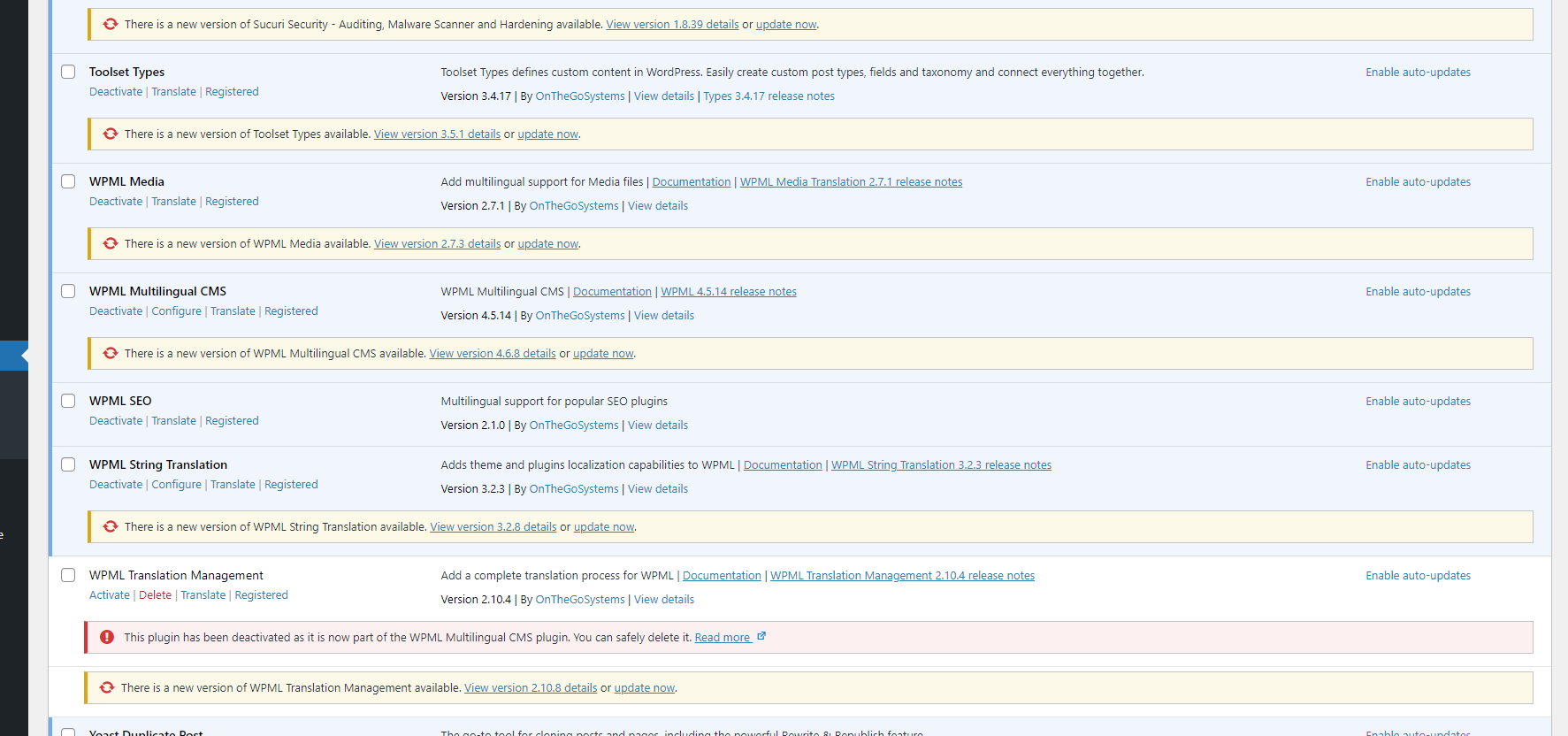1568x736 pixels.
Task: View version 2.7.3 details of WPML Media
Action: 437,244
